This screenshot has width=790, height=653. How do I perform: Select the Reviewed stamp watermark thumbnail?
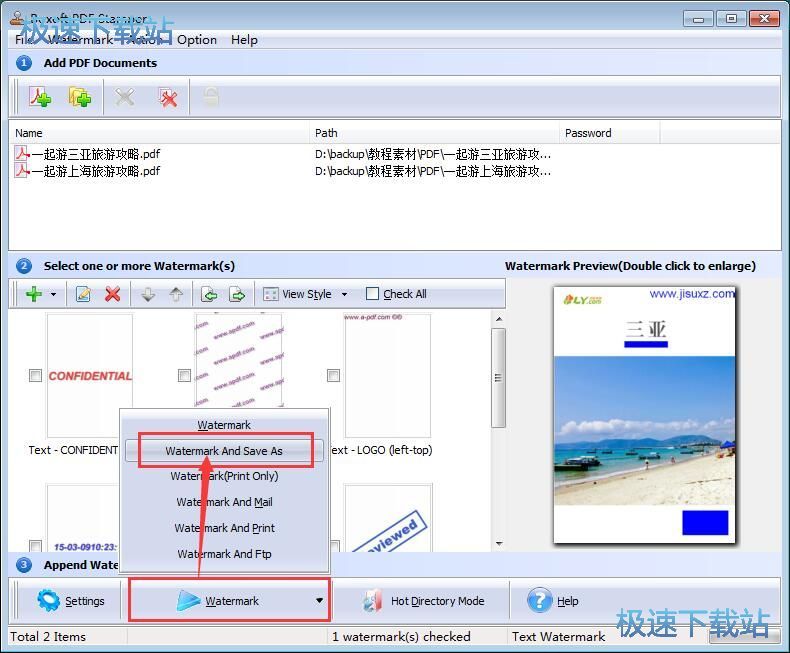pyautogui.click(x=388, y=519)
